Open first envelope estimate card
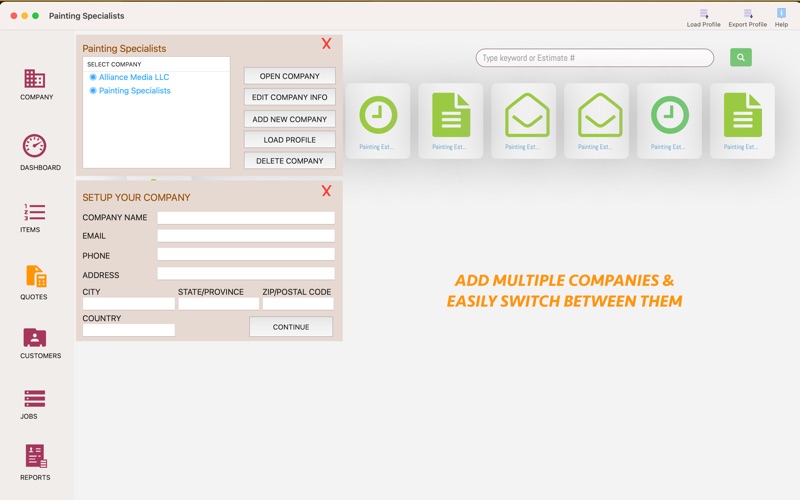800x500 pixels. [523, 121]
